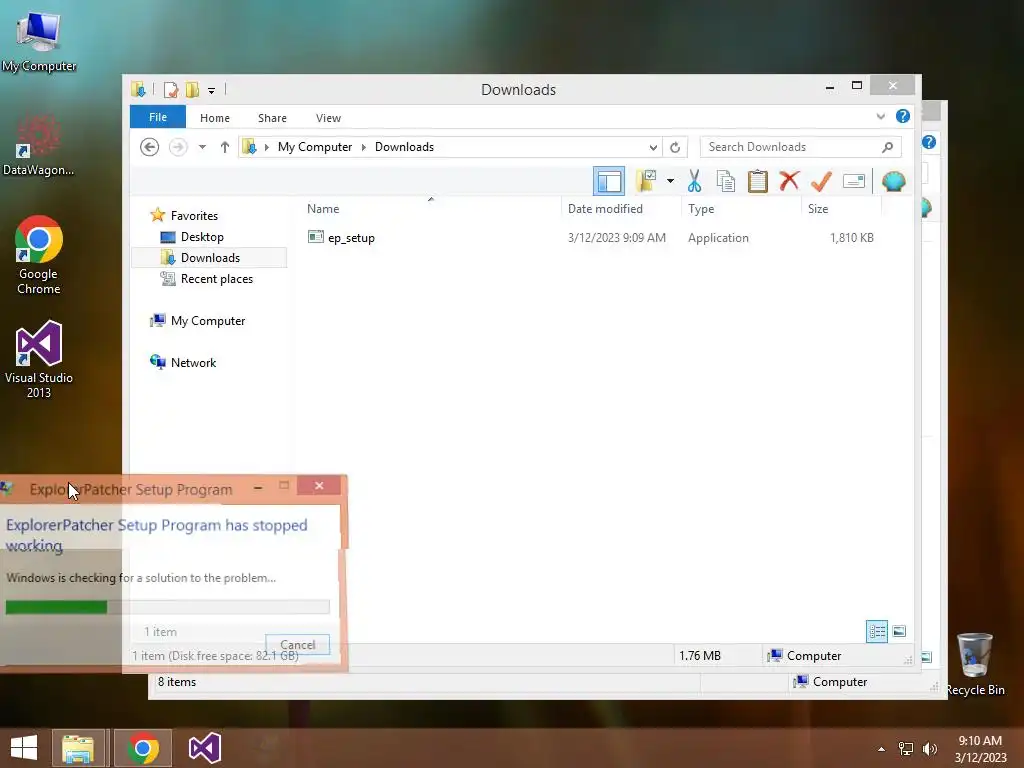
Task: Select Downloads in navigation pane
Action: (209, 258)
